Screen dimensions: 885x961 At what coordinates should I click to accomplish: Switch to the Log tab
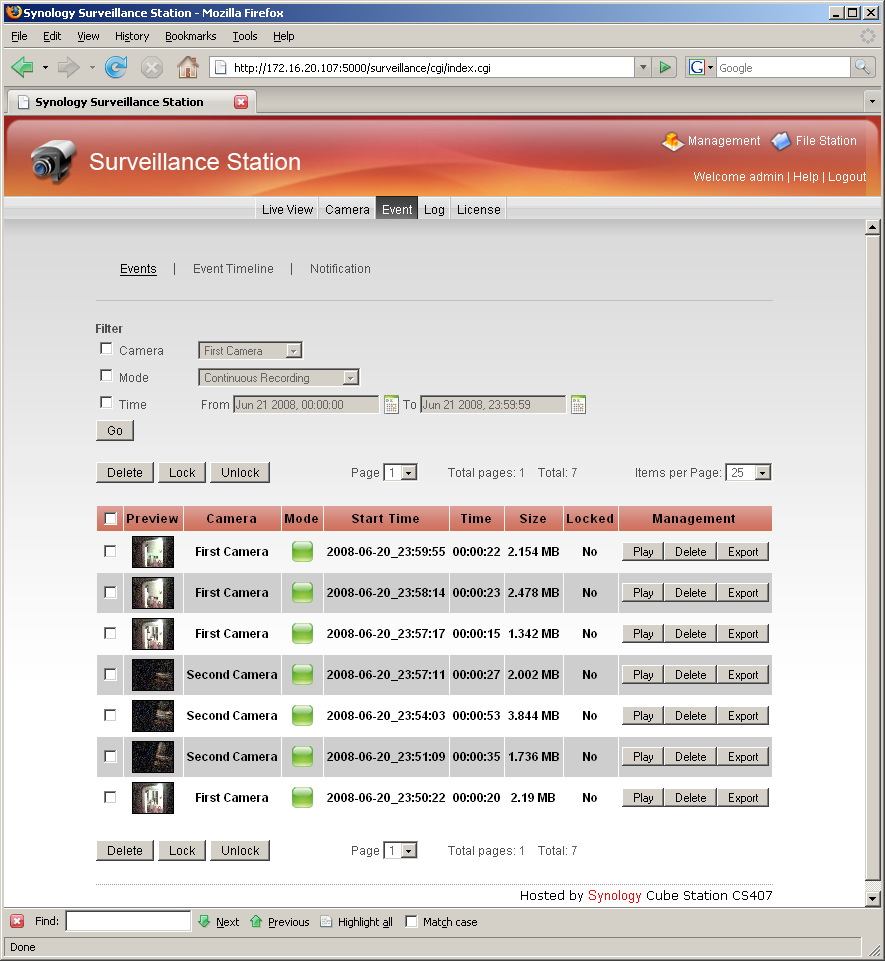434,210
